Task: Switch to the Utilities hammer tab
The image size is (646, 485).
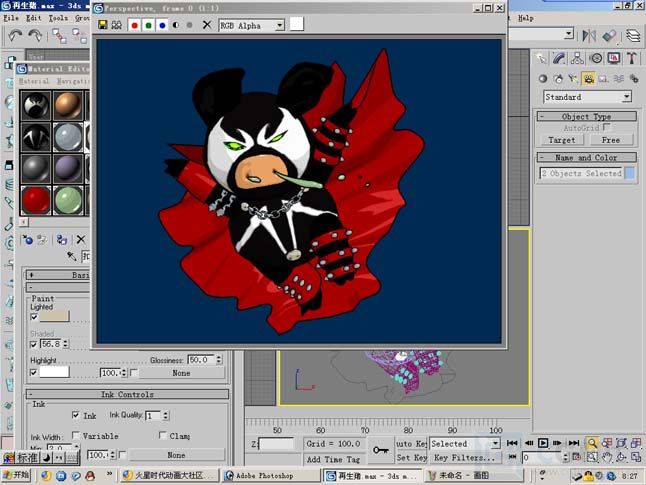Action: [x=632, y=58]
